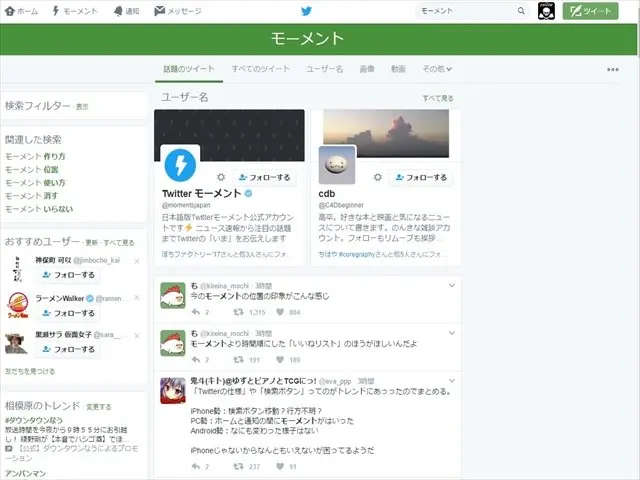640x480 pixels.
Task: Open the アンパンマン trend
Action: point(26,473)
